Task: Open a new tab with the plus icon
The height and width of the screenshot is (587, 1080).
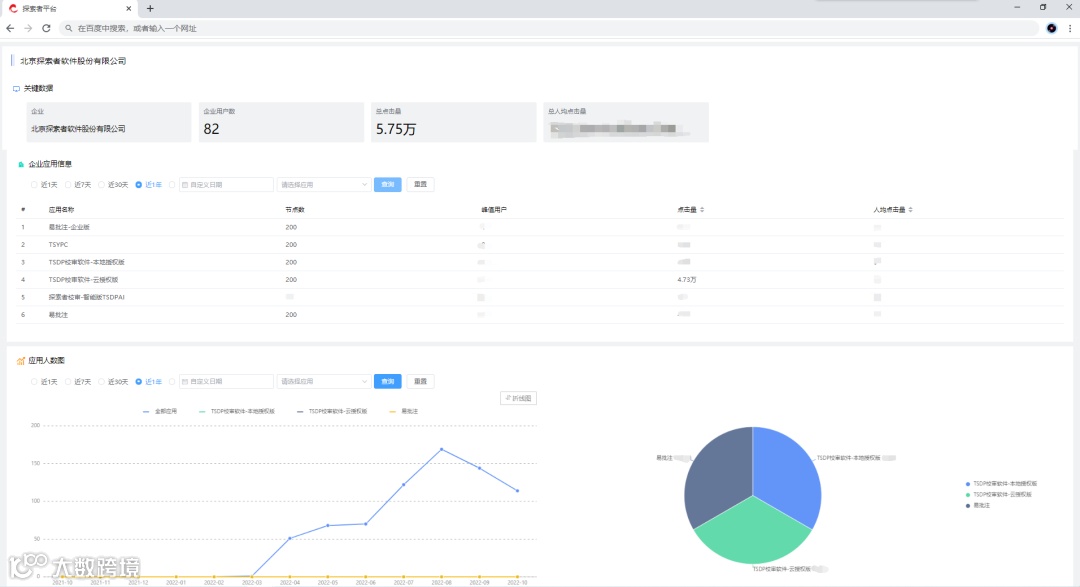Action: pos(150,8)
